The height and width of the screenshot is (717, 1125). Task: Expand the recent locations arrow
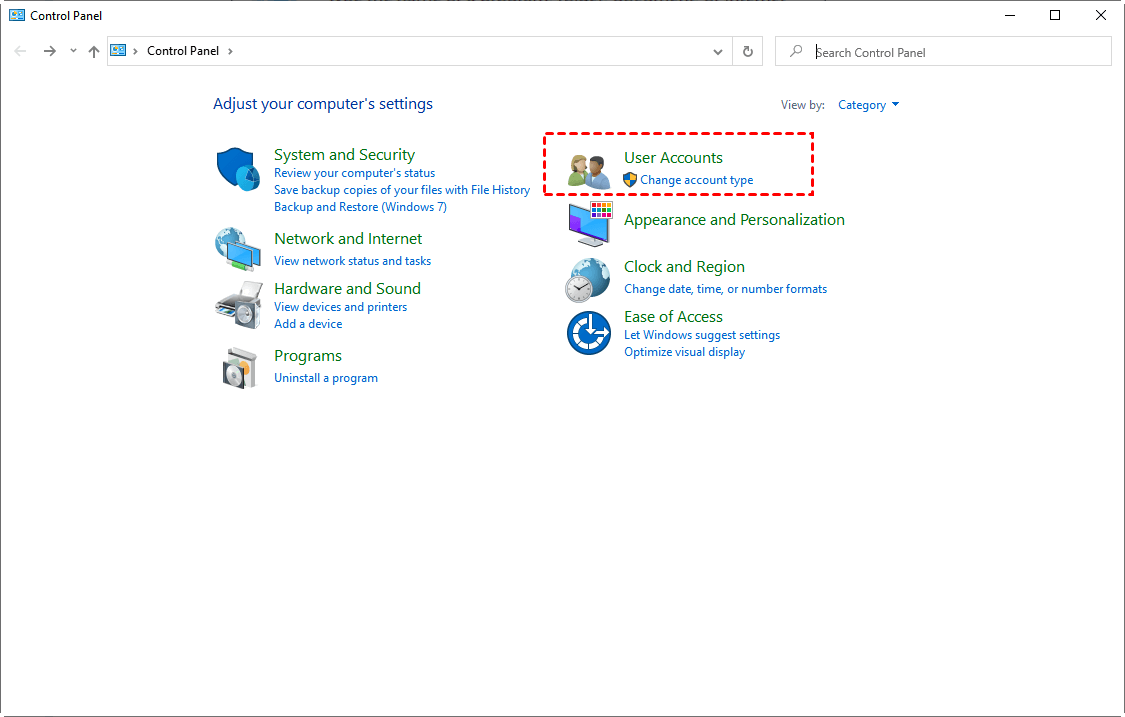click(x=73, y=51)
